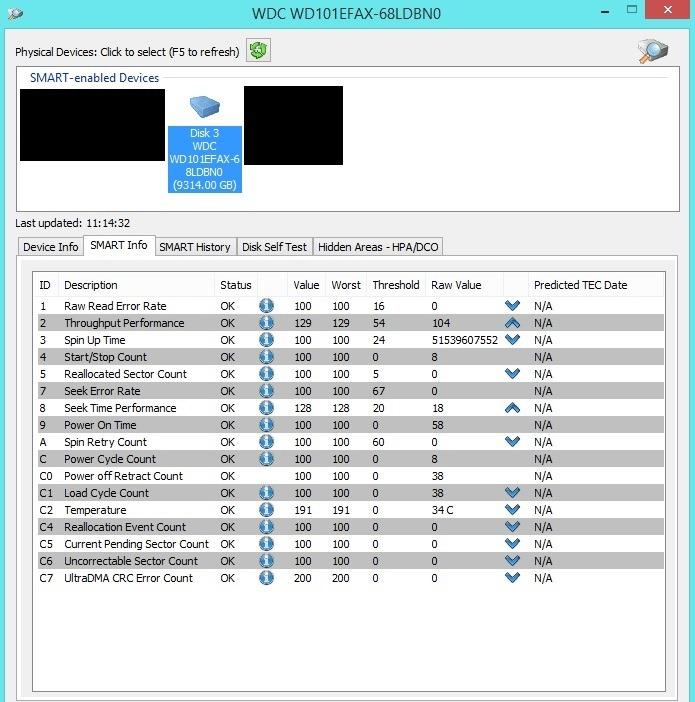The width and height of the screenshot is (695, 702).
Task: Sort by Predicted TEC Date column header
Action: click(596, 285)
